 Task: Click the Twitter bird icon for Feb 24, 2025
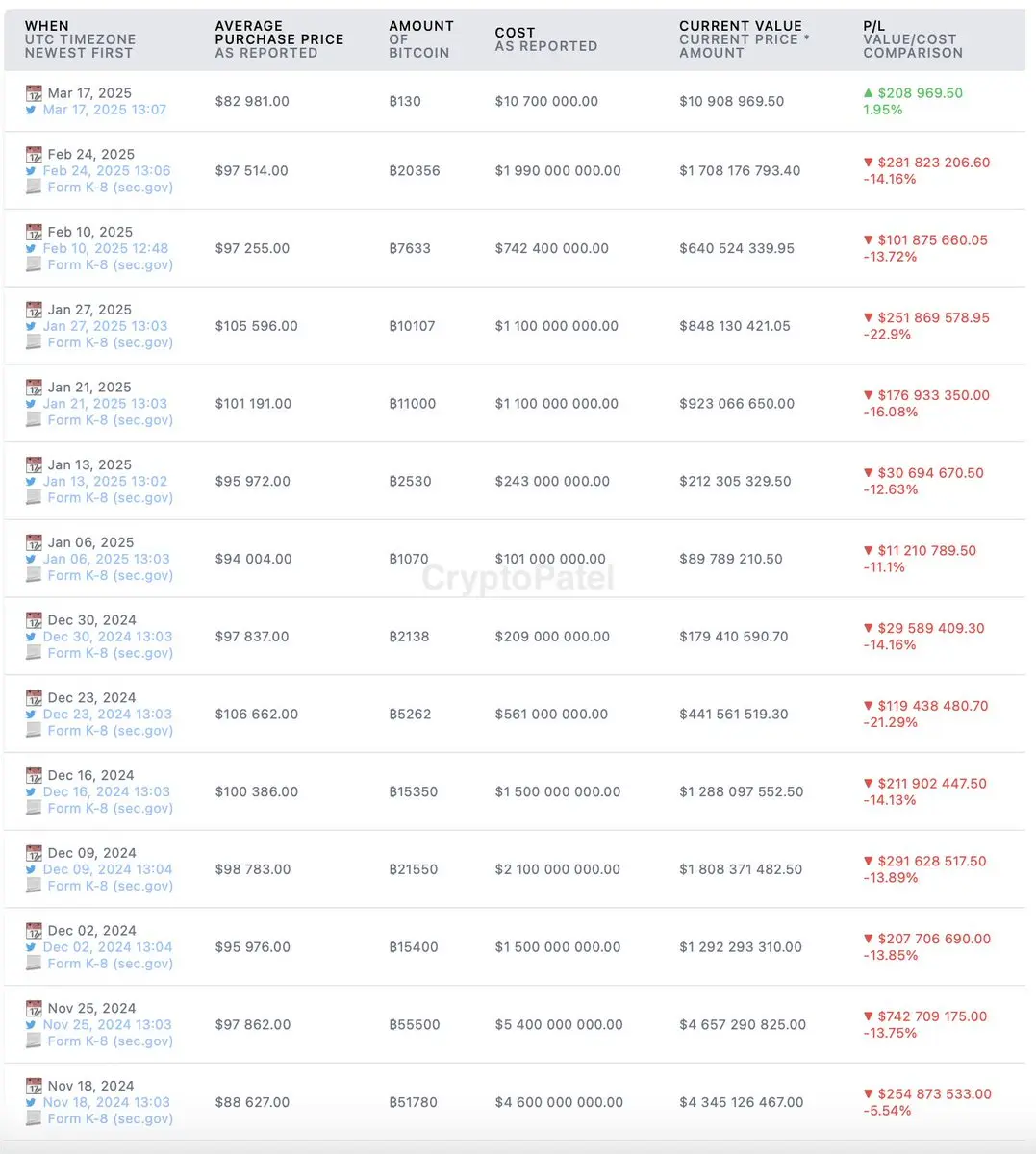(x=32, y=171)
